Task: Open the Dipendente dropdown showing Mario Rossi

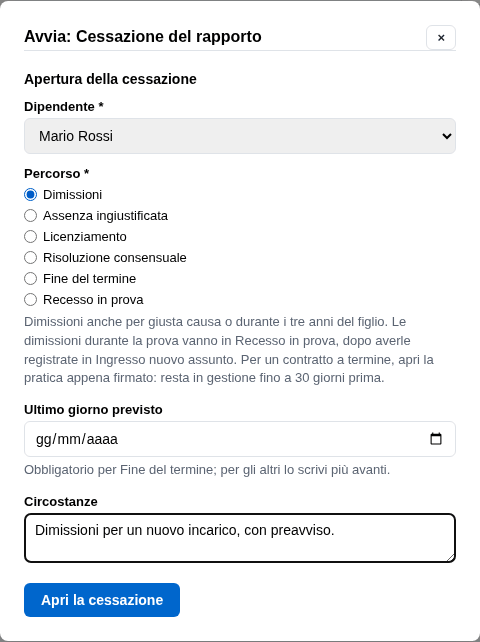Action: (240, 136)
